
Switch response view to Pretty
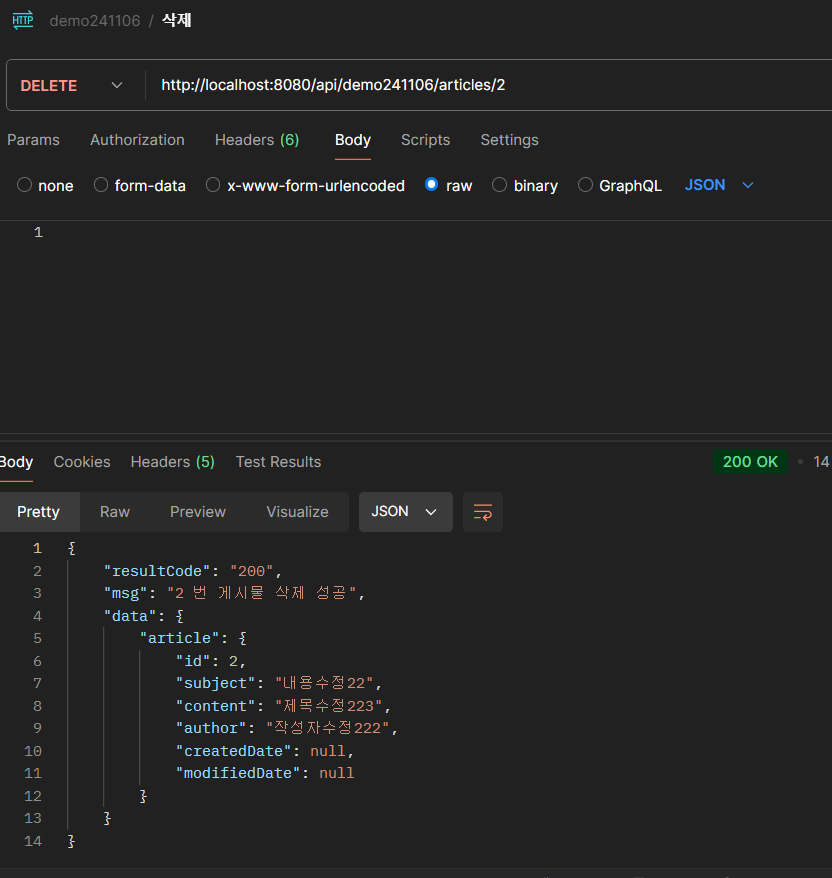[38, 512]
